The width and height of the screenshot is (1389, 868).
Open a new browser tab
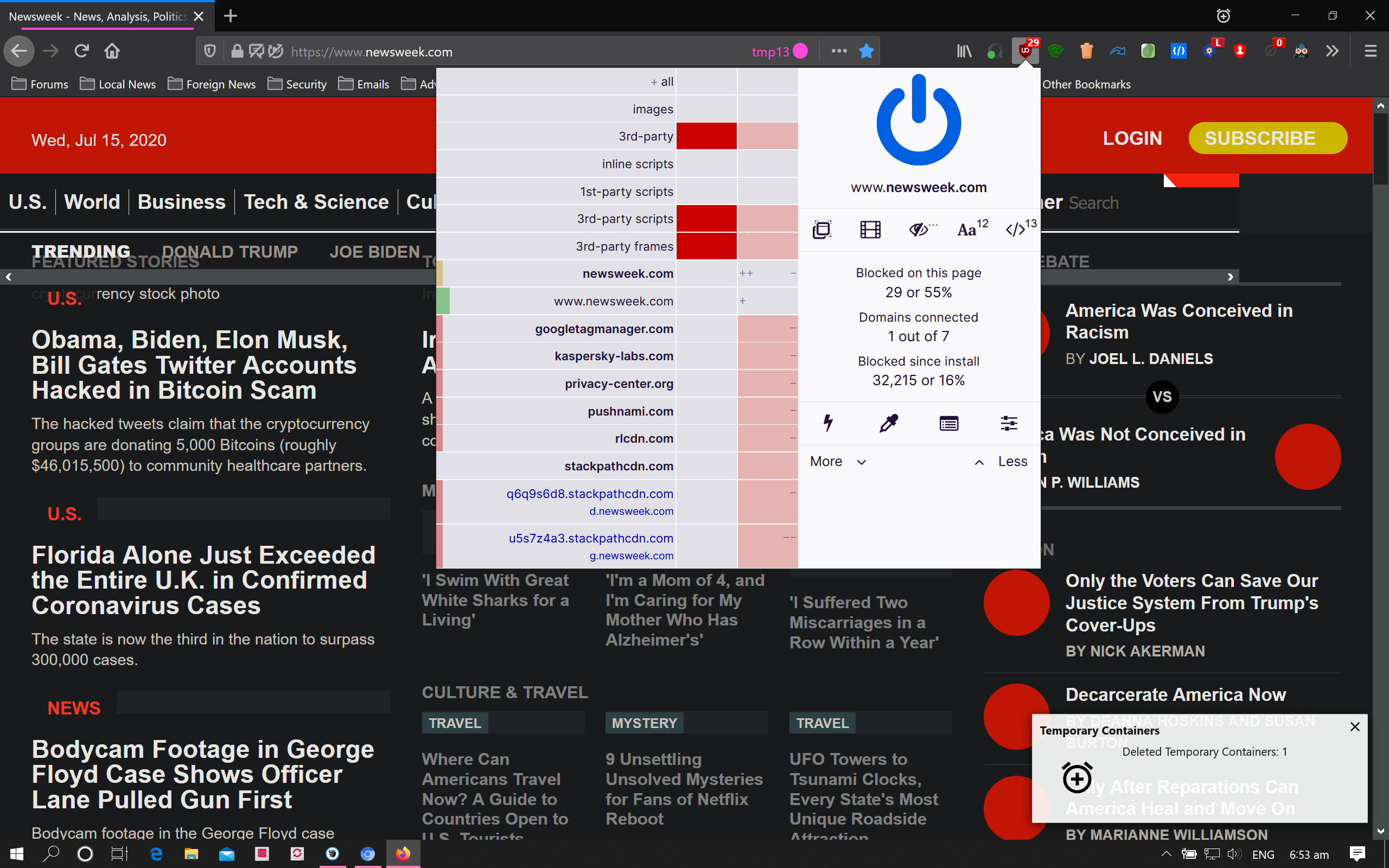click(231, 16)
